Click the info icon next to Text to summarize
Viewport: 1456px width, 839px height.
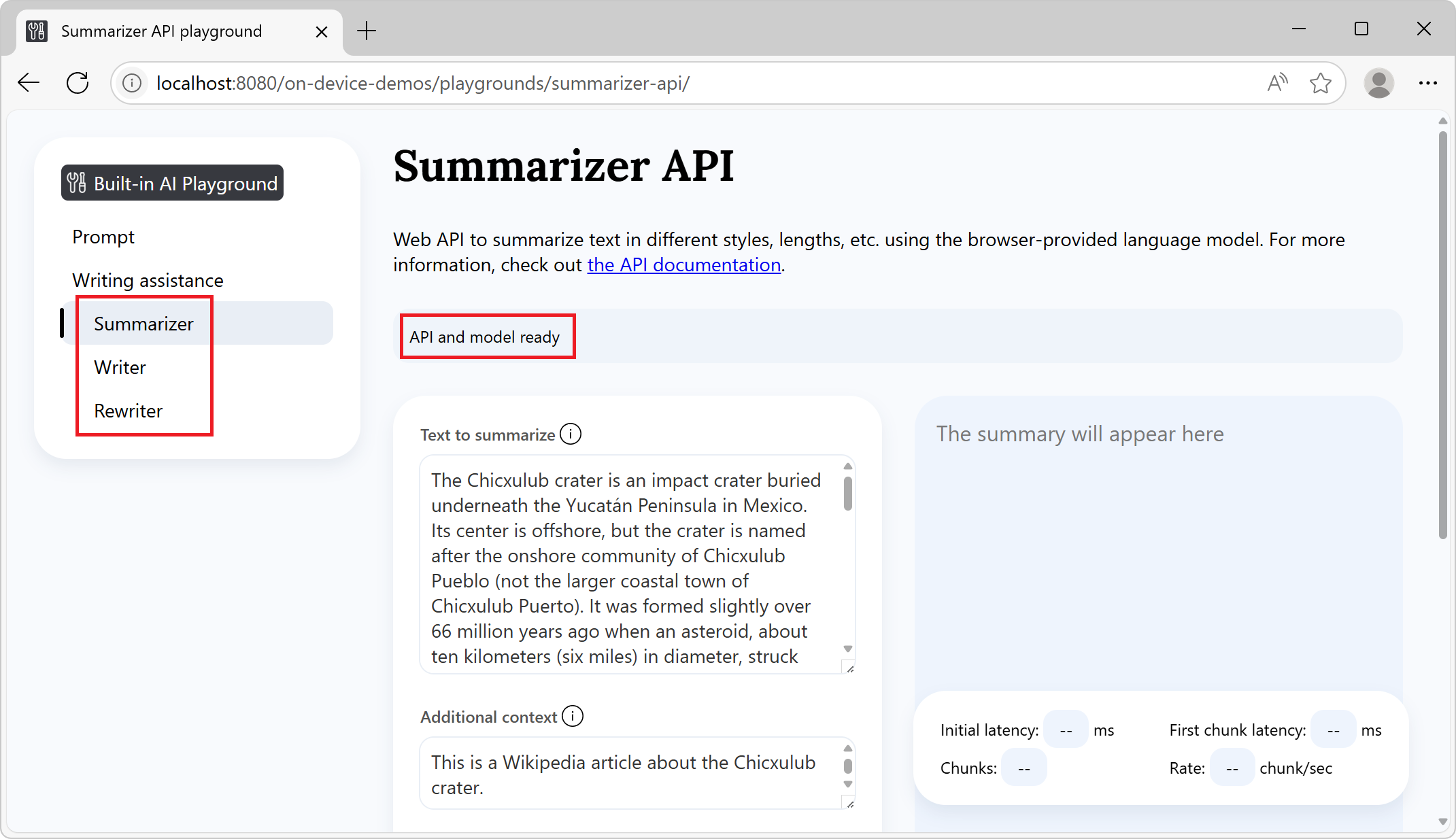coord(571,433)
